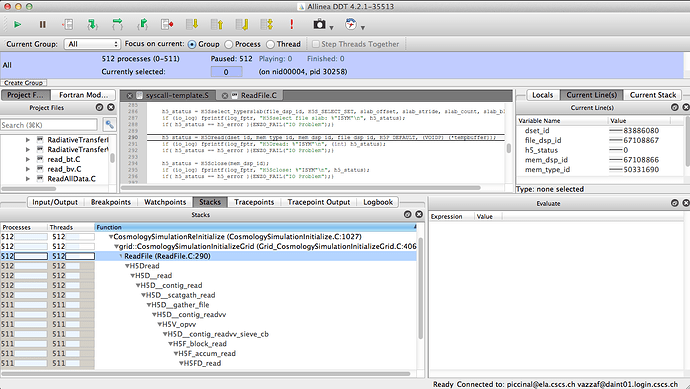Image resolution: width=690 pixels, height=389 pixels.
Task: Select the ReadFile (ReadFile.C:290) stack frame
Action: 167,256
